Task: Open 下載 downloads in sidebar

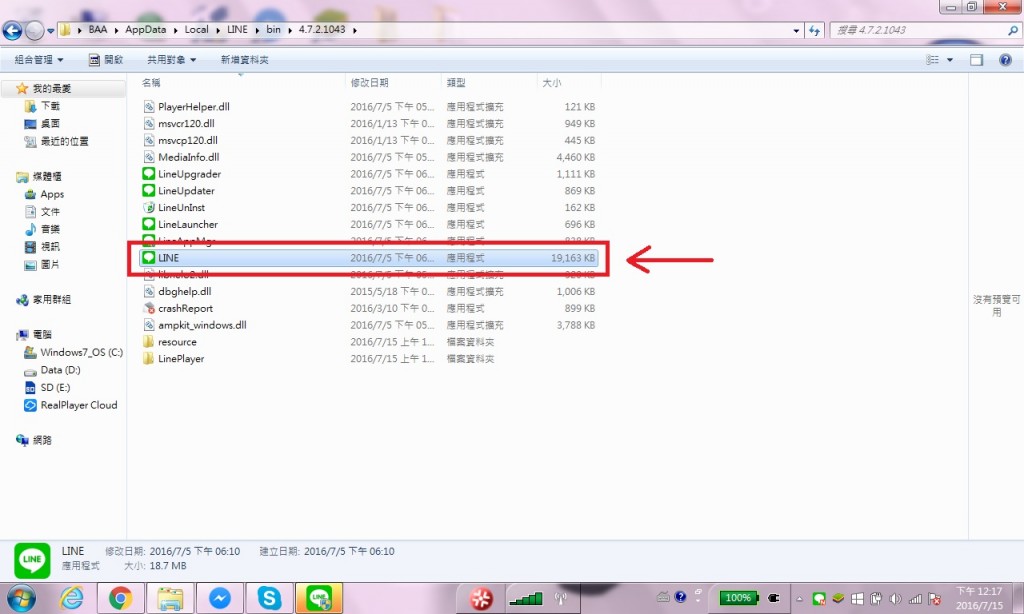Action: 50,106
